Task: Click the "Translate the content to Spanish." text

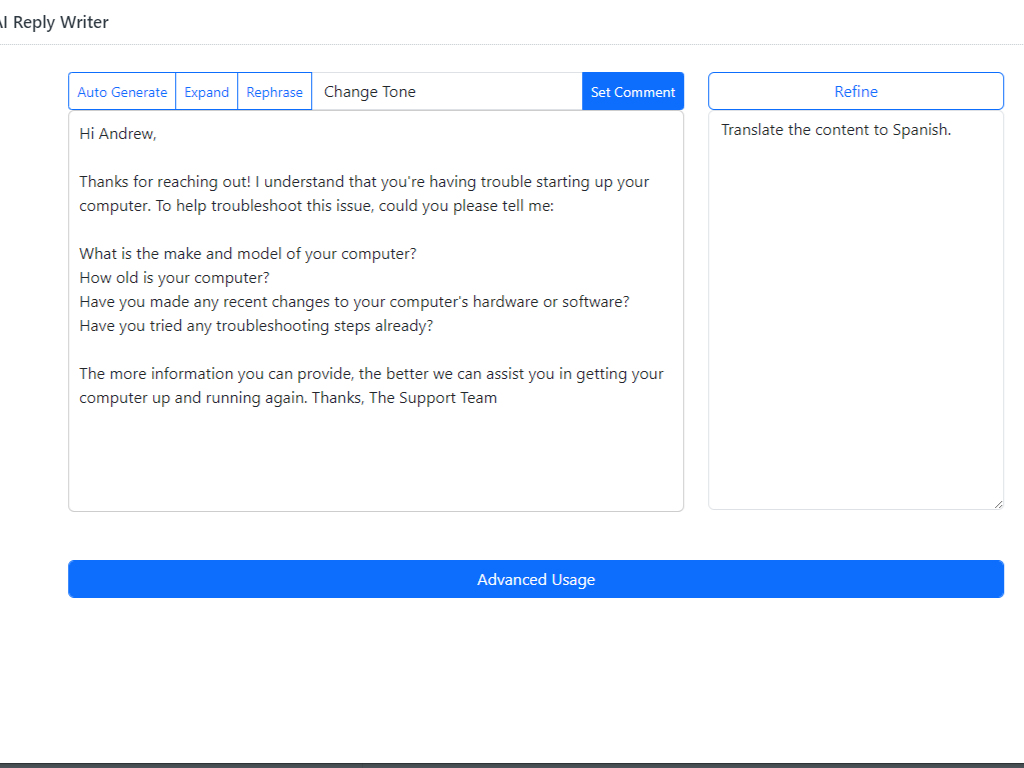Action: pyautogui.click(x=835, y=130)
